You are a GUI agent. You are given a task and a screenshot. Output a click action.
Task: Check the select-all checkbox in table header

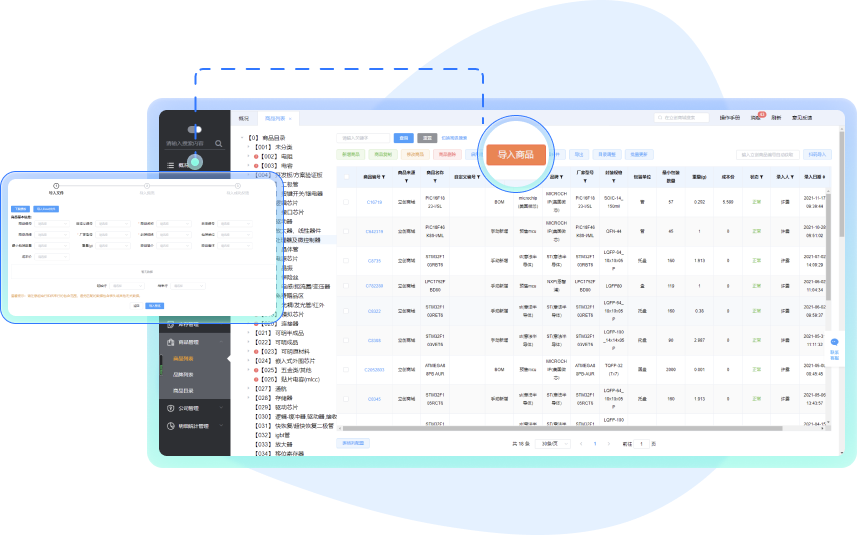coord(346,177)
